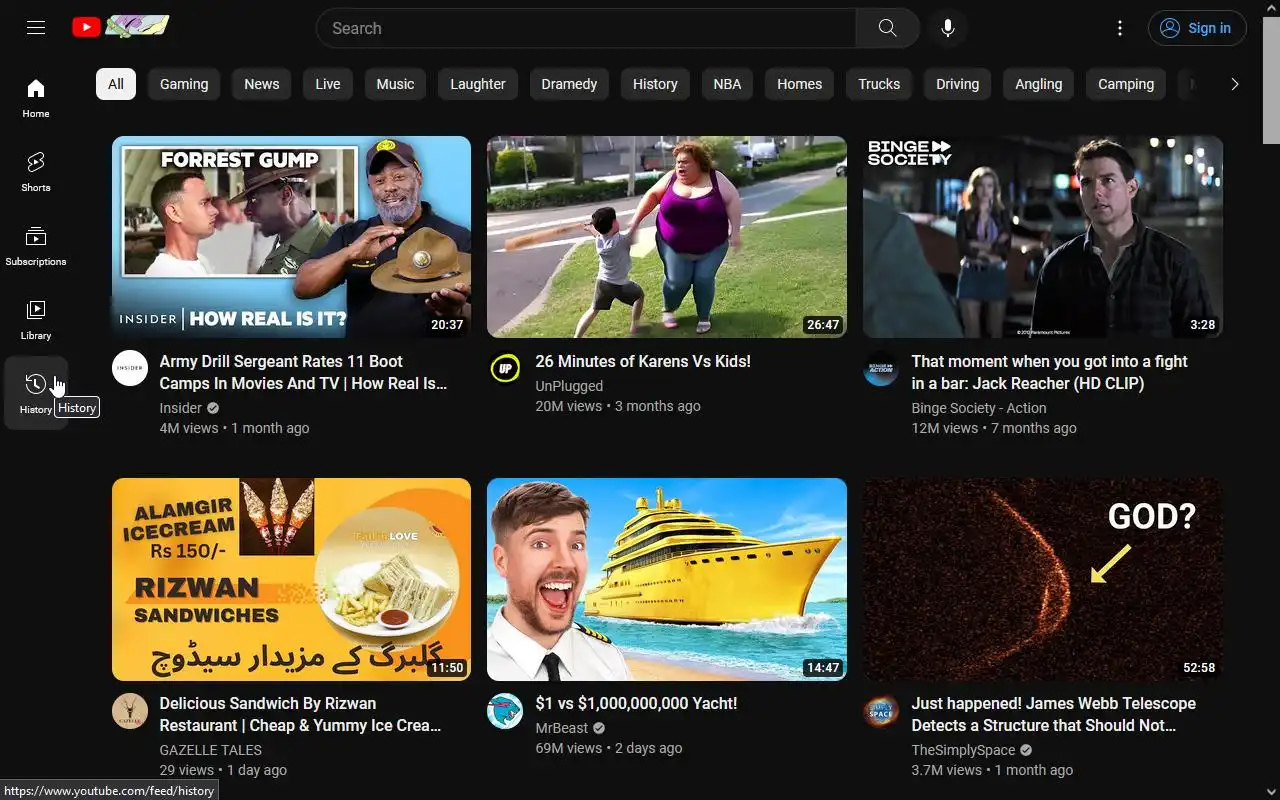
Task: Open Rizwan Sandwiches video thumbnail
Action: [291, 579]
